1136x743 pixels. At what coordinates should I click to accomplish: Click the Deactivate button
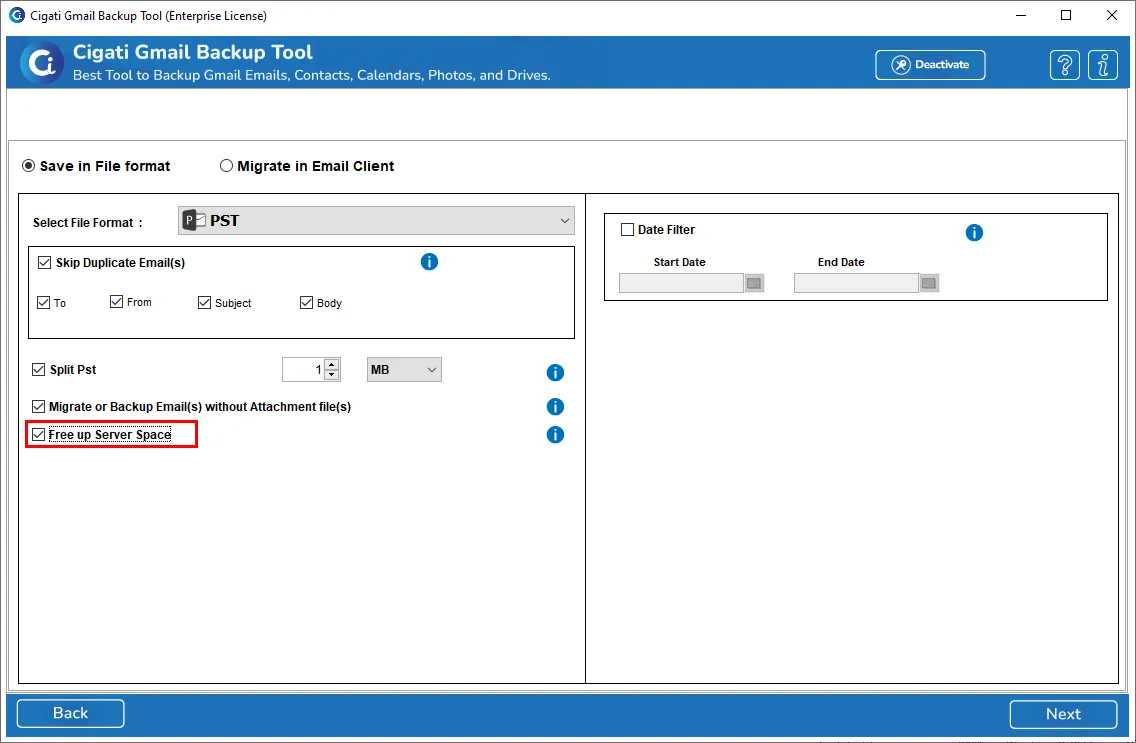click(x=930, y=64)
